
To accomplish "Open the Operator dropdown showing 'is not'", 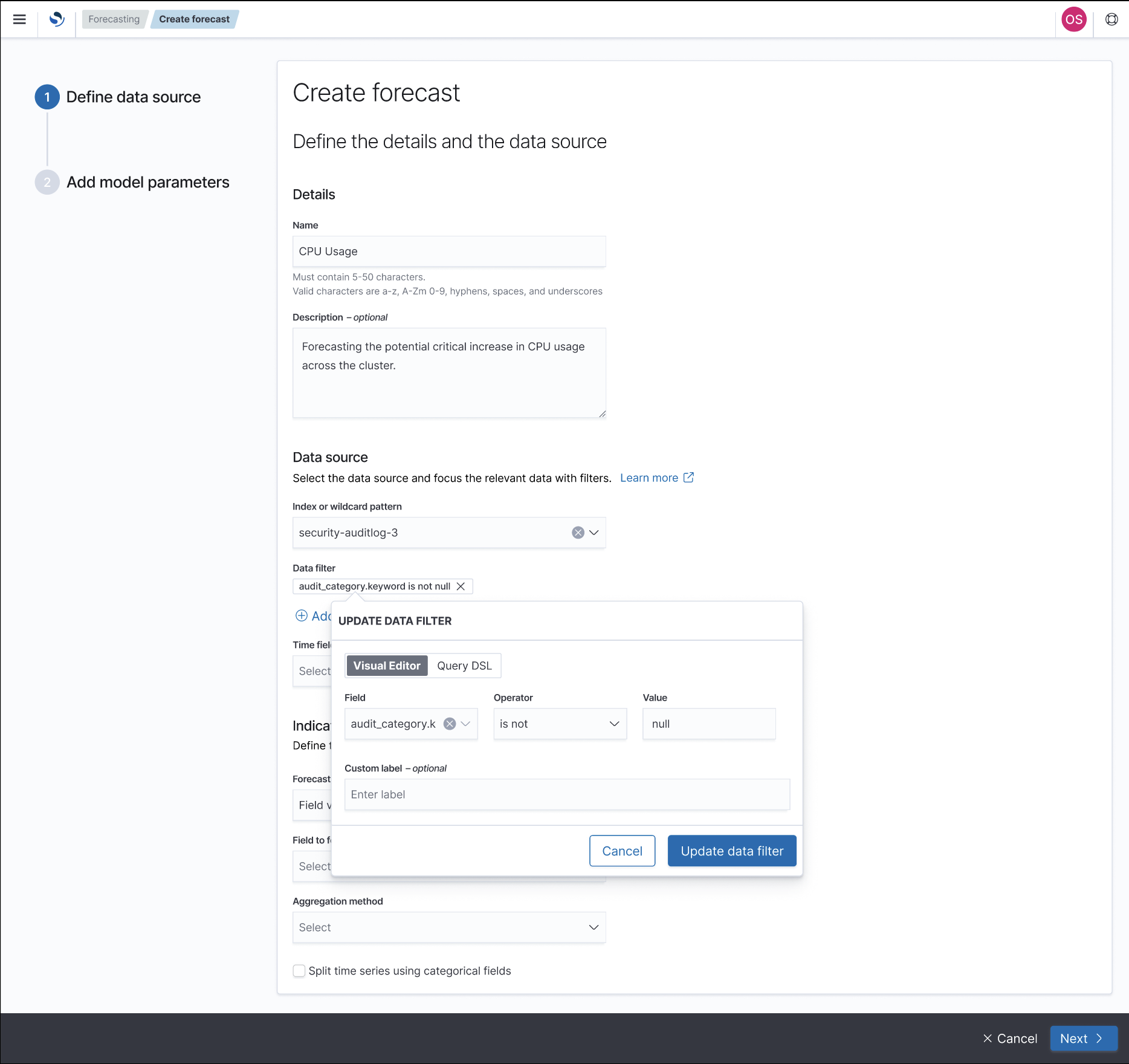I will 559,724.
